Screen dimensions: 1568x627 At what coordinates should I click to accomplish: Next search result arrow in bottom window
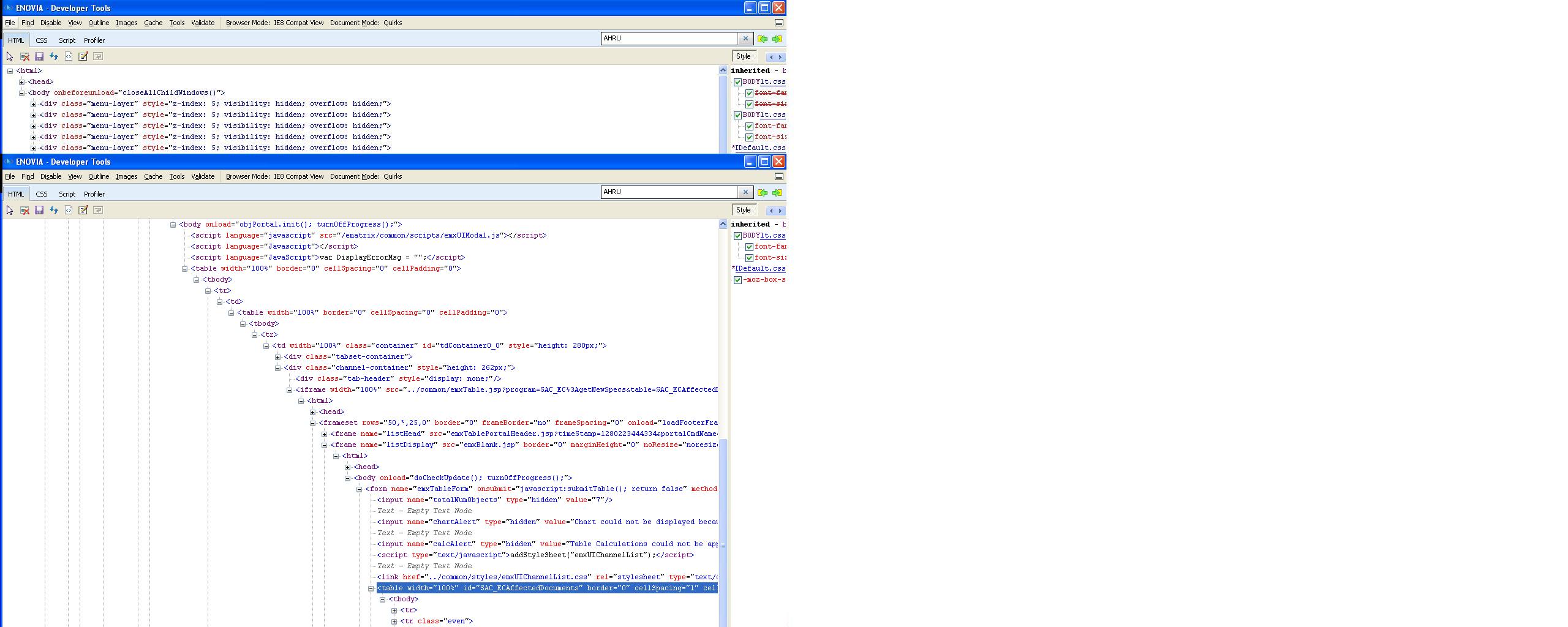click(777, 193)
